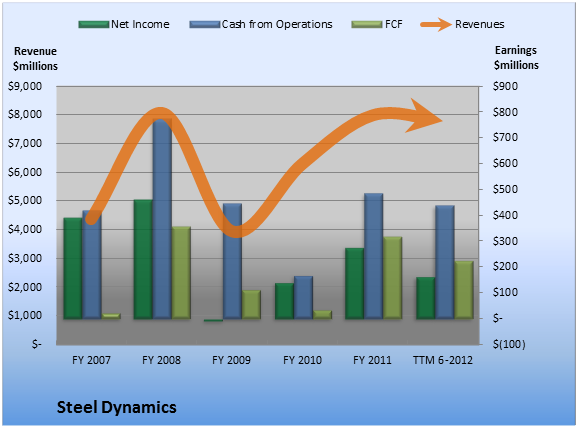Select the 'FCF' legend label

pos(394,24)
